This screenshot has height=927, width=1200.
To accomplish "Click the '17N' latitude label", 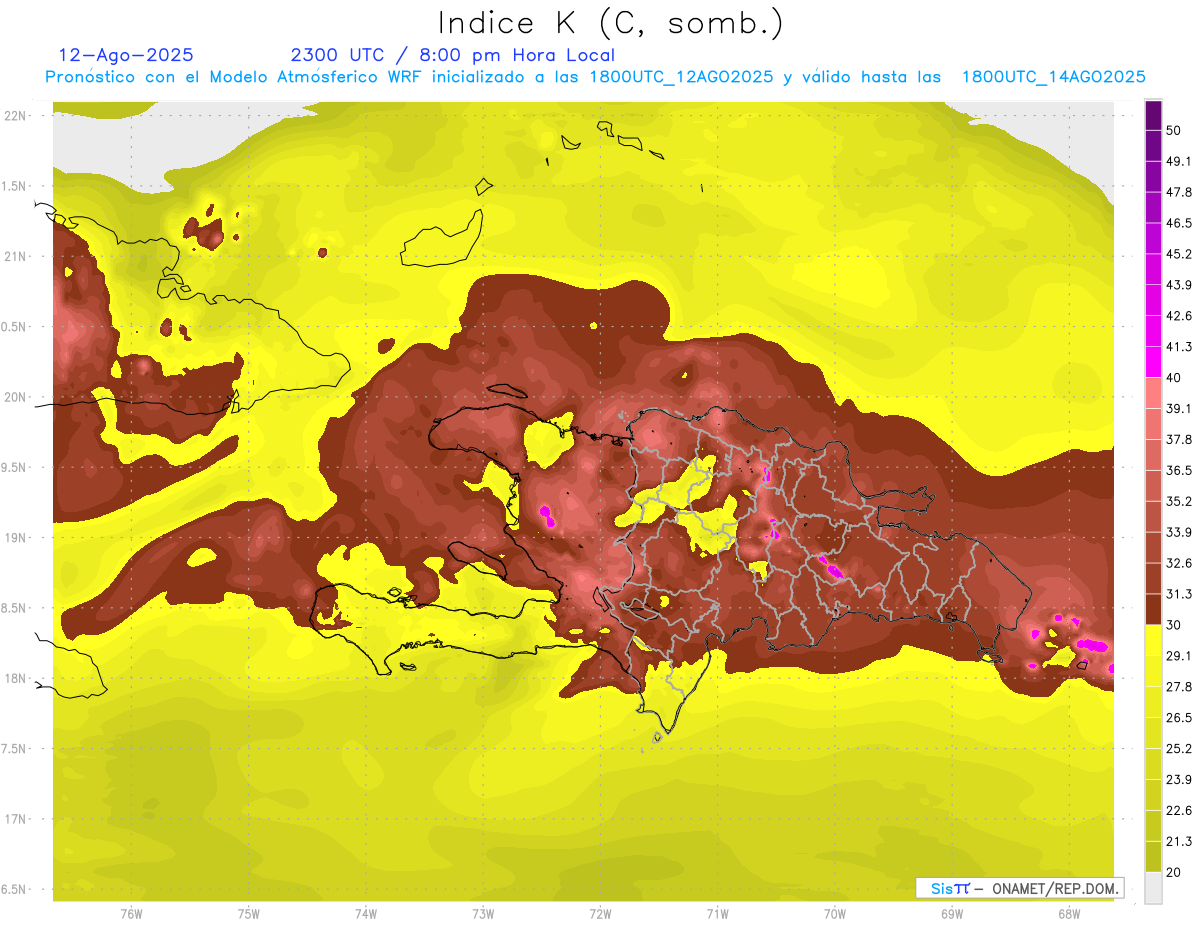I will point(16,819).
